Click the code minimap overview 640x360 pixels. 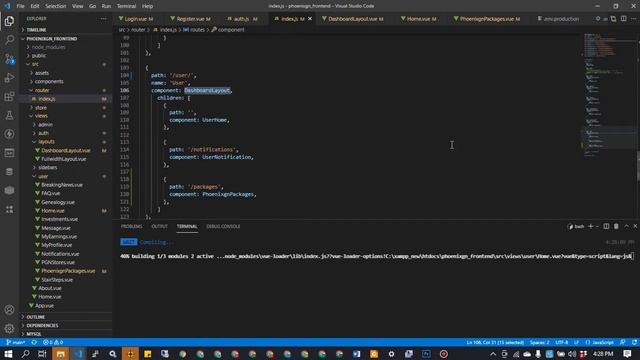[609, 96]
